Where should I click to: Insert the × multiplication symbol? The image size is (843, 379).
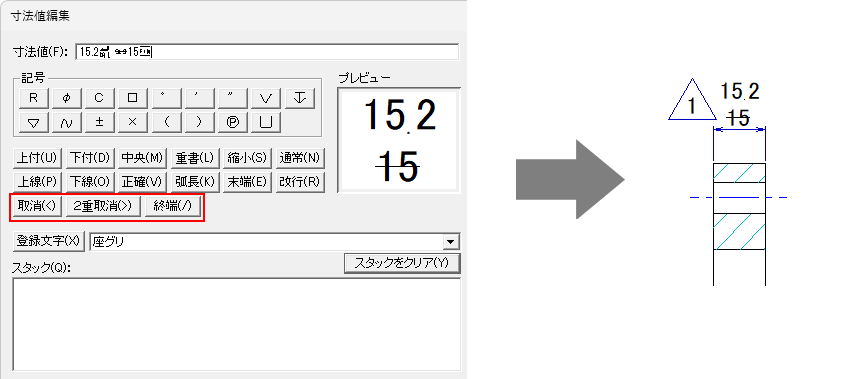click(133, 122)
